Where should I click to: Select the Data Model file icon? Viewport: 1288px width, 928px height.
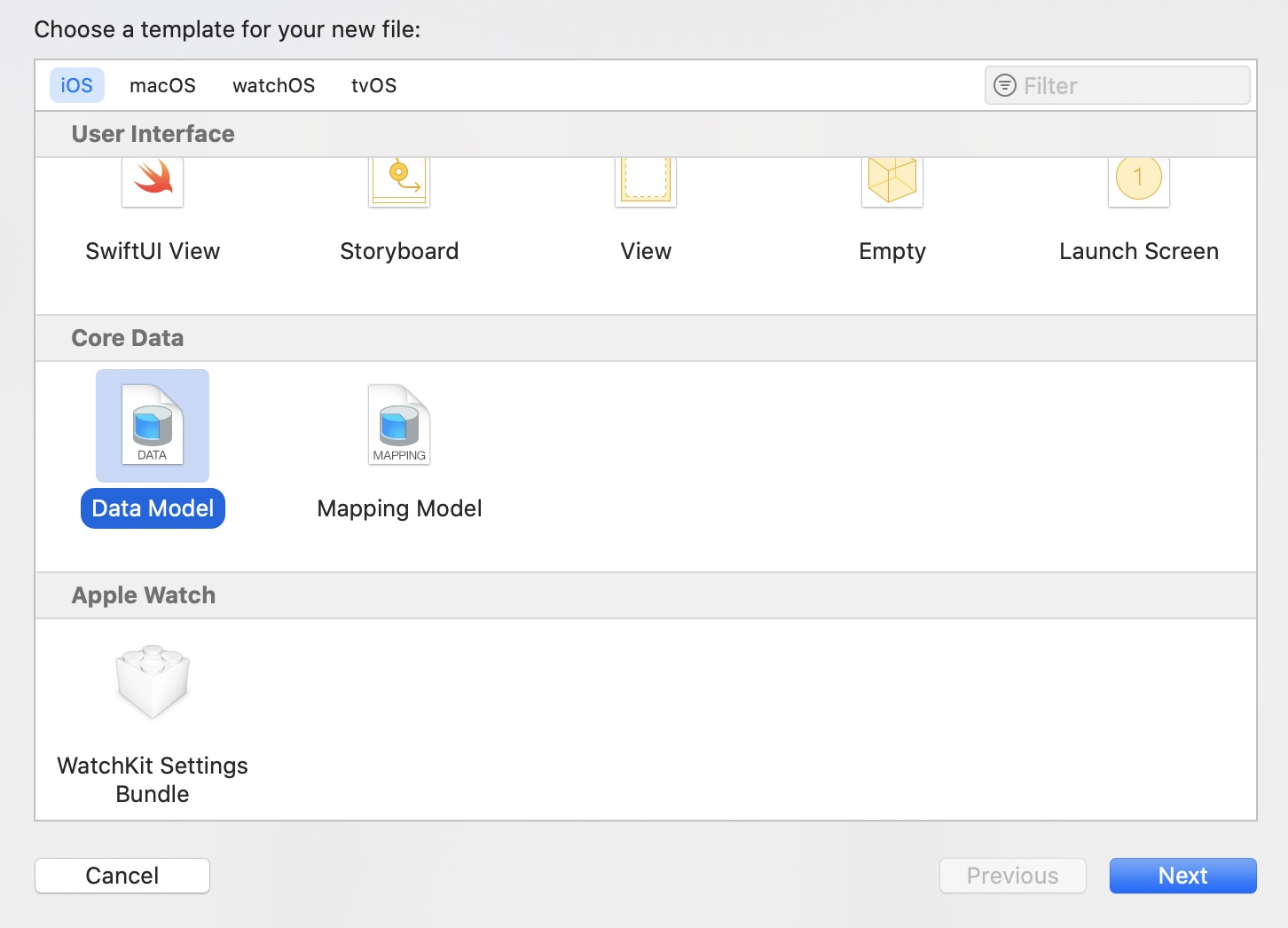pyautogui.click(x=153, y=425)
